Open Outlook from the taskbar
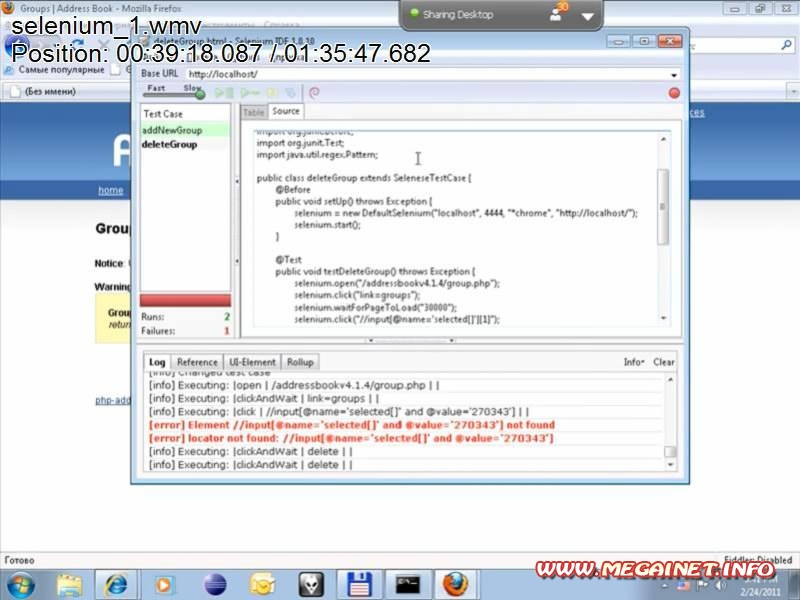 (262, 585)
